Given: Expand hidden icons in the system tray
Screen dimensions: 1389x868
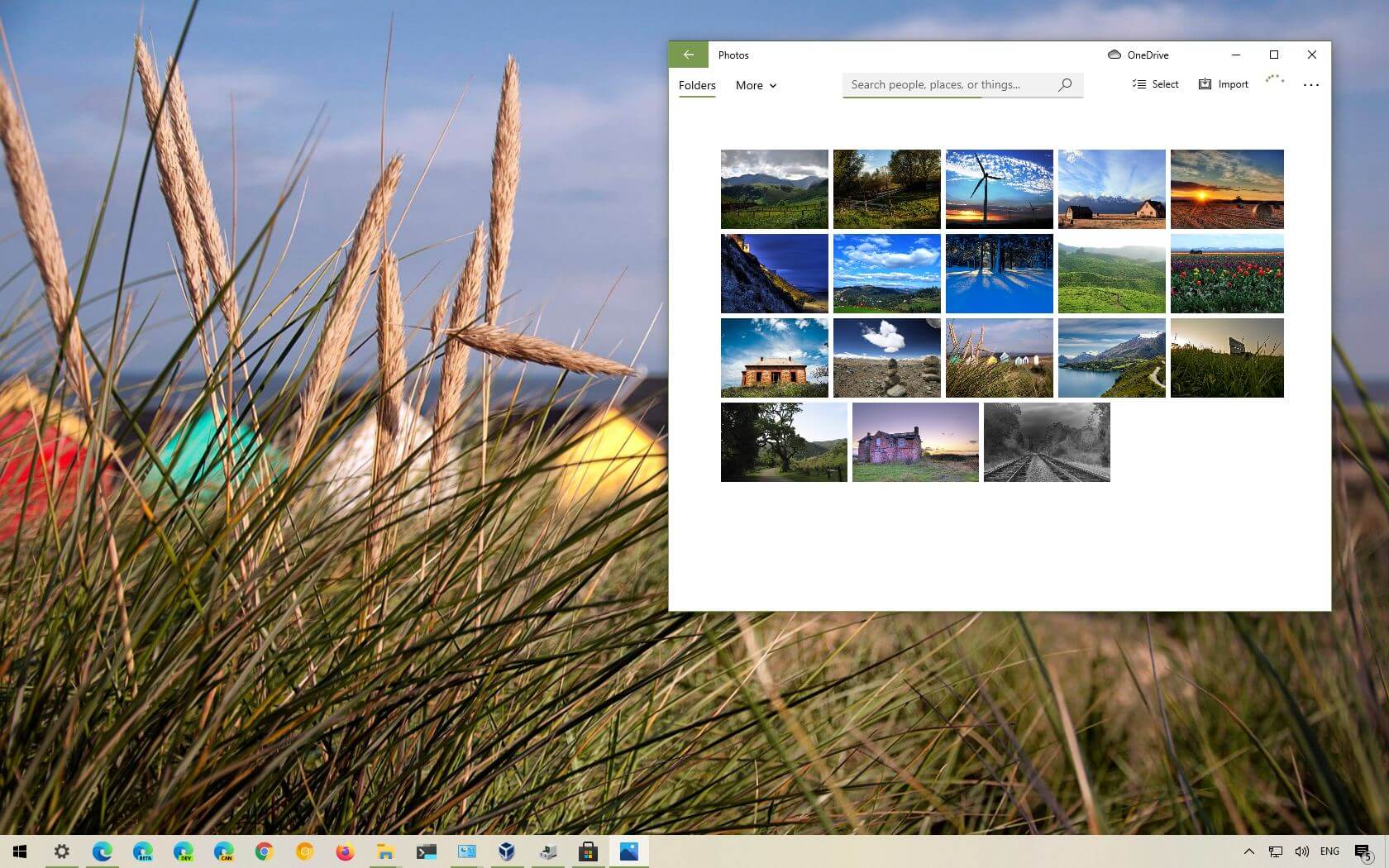Looking at the screenshot, I should coord(1249,851).
